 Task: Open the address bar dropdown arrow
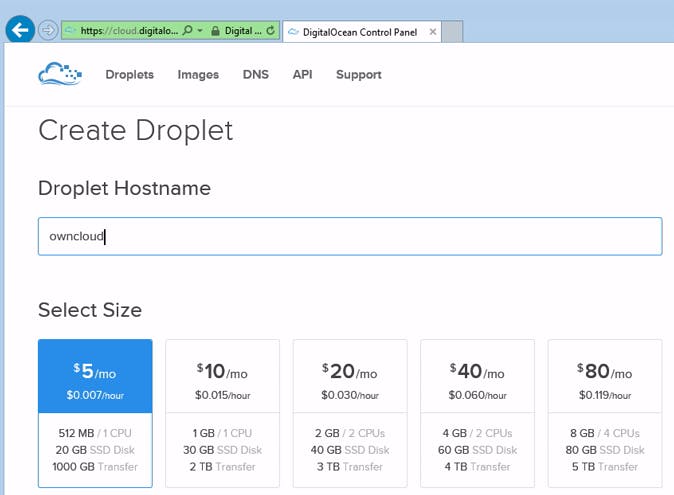point(200,31)
